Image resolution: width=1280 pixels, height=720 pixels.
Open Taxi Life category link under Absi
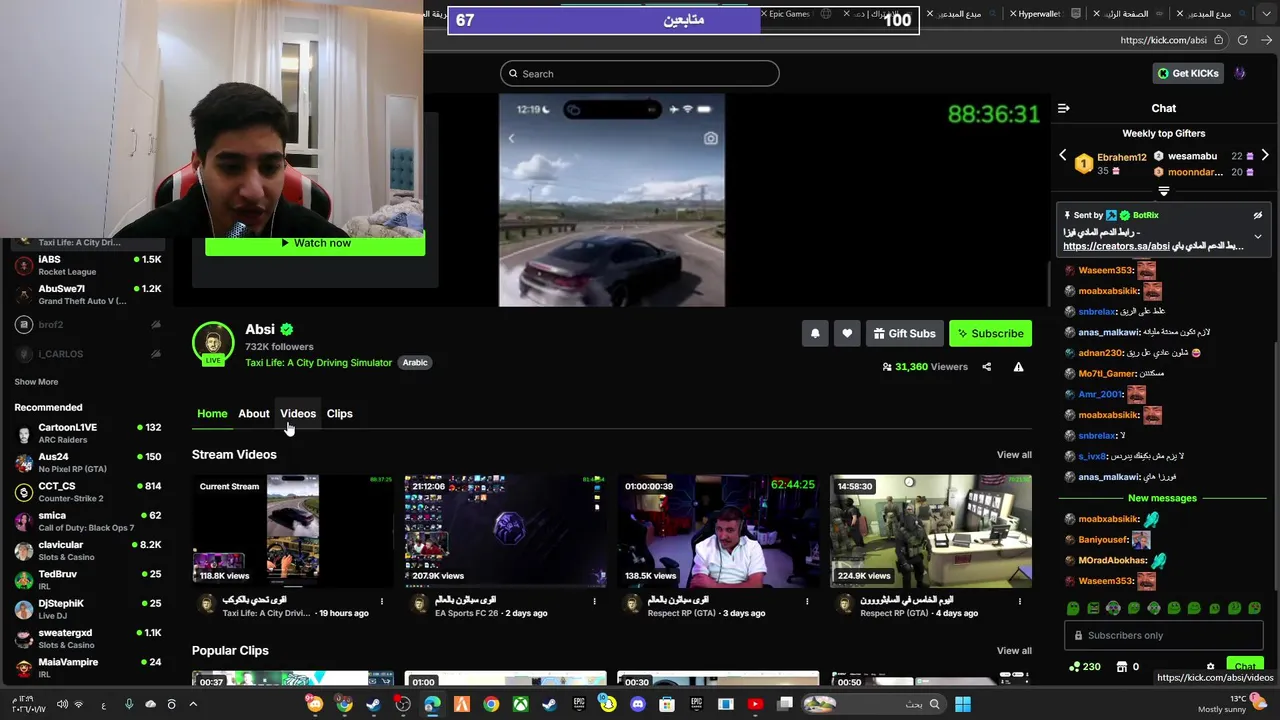[x=318, y=363]
